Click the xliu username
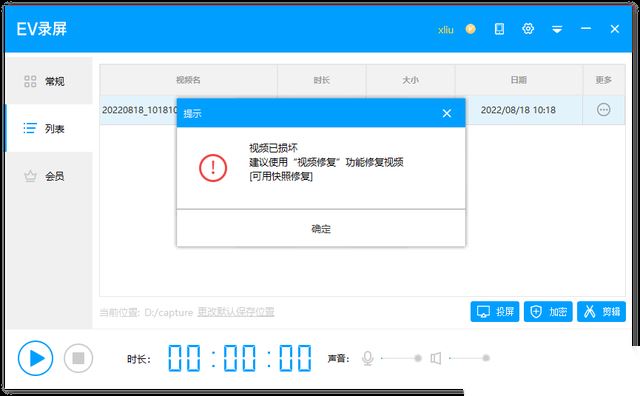The height and width of the screenshot is (396, 640). [x=446, y=29]
